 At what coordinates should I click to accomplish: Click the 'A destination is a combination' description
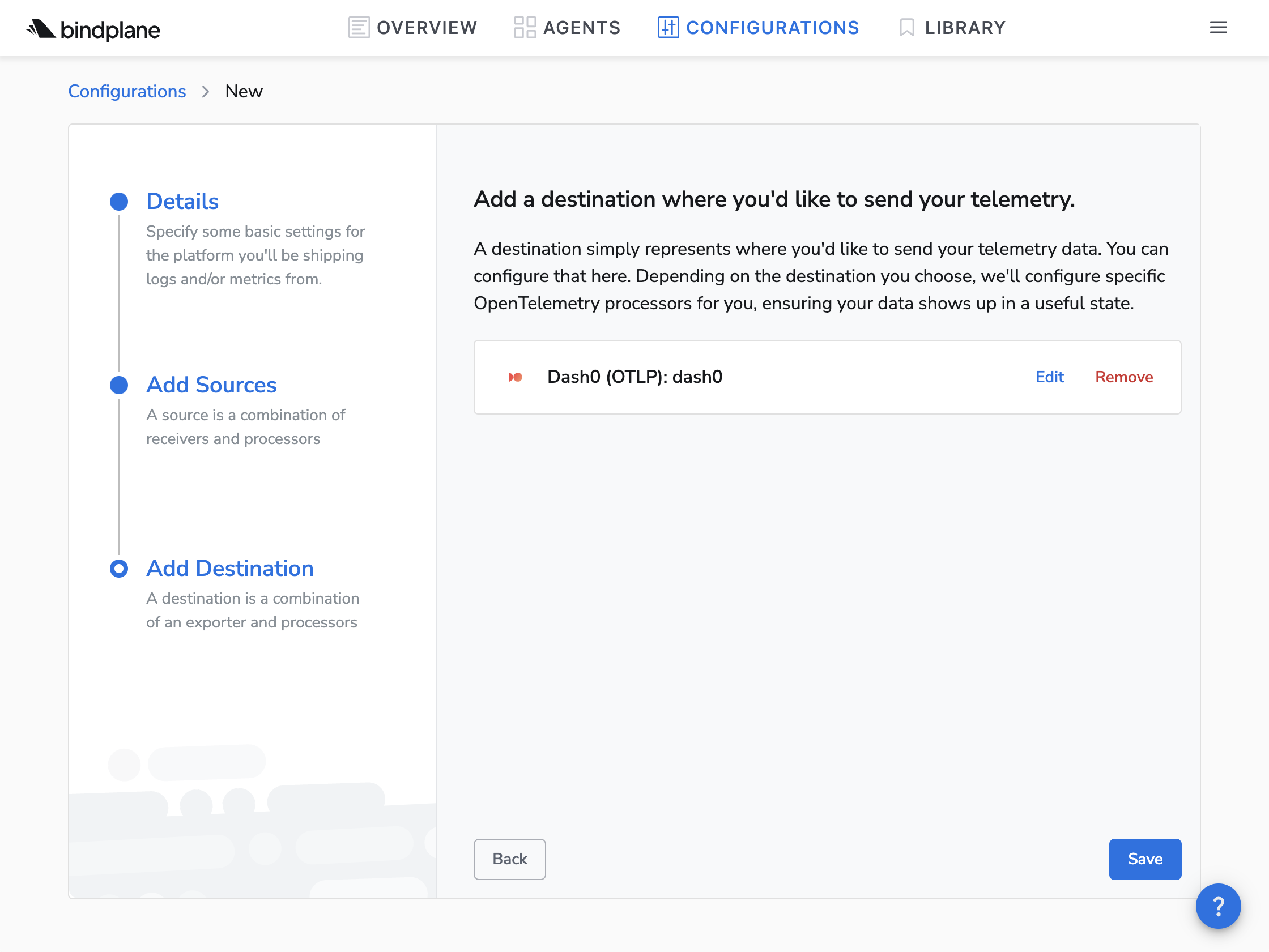[x=253, y=610]
